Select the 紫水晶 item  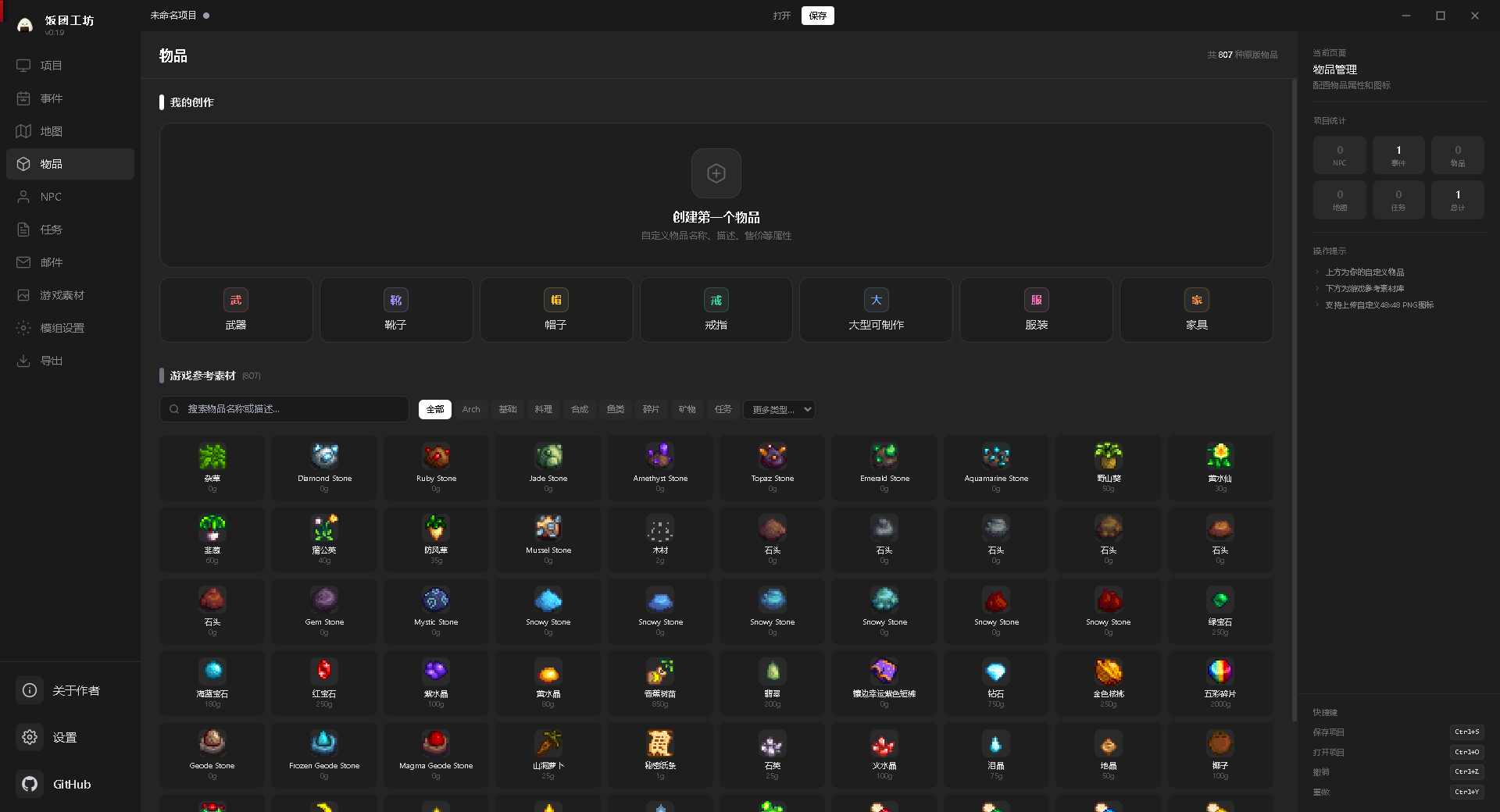pos(436,682)
